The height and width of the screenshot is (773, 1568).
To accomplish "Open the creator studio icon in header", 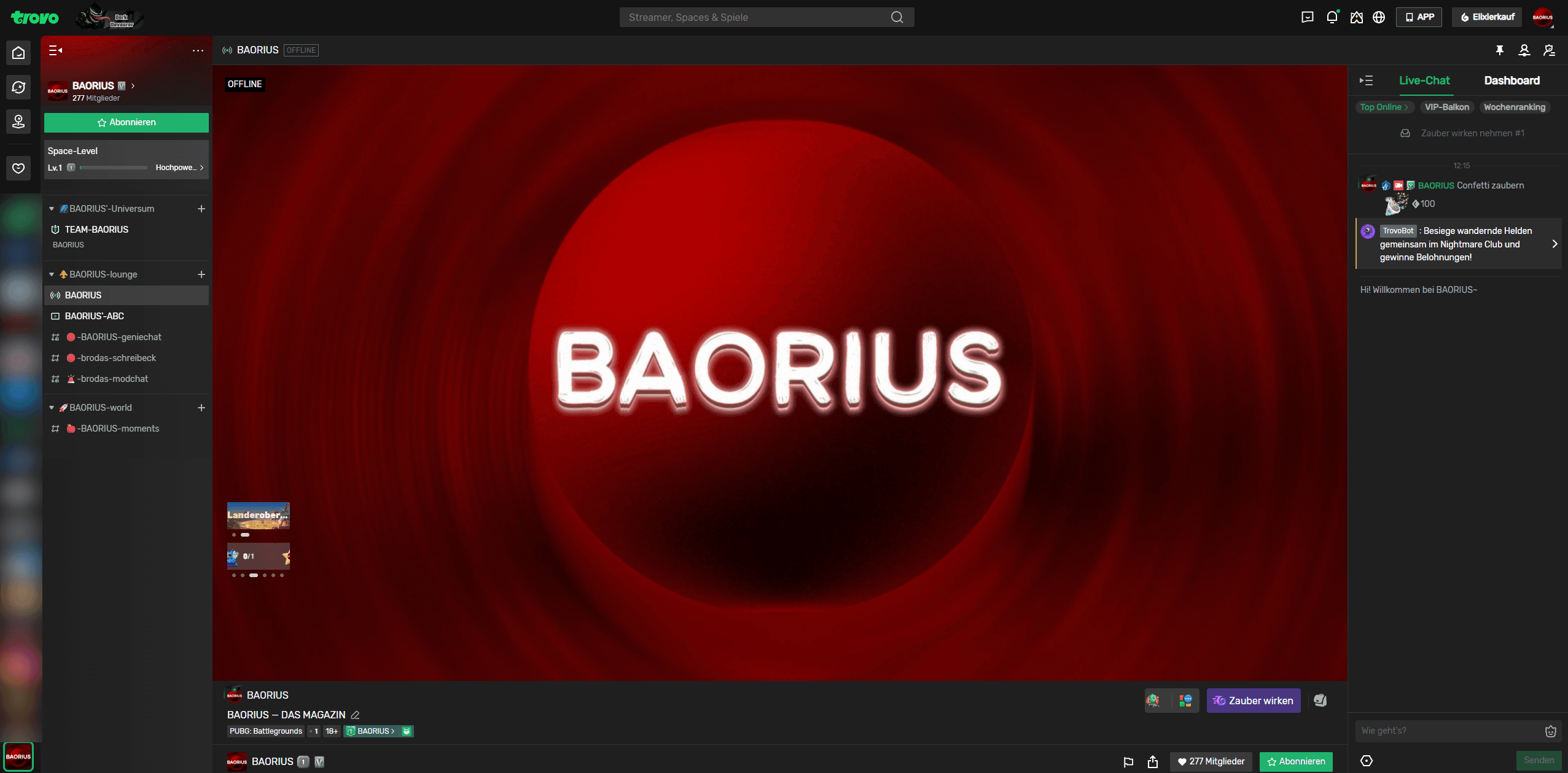I will [x=1357, y=17].
